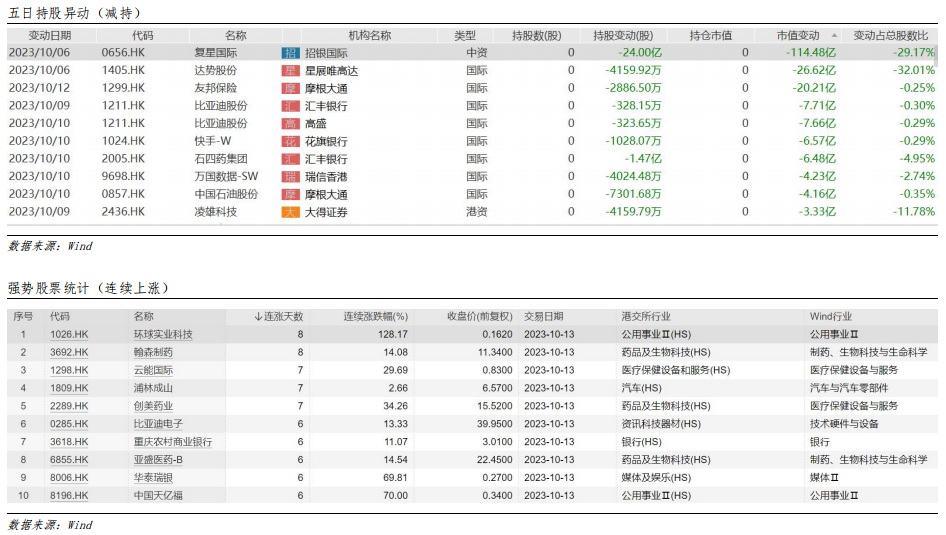Click the 类型 column header
Screen dimensions: 946x535
click(x=465, y=36)
